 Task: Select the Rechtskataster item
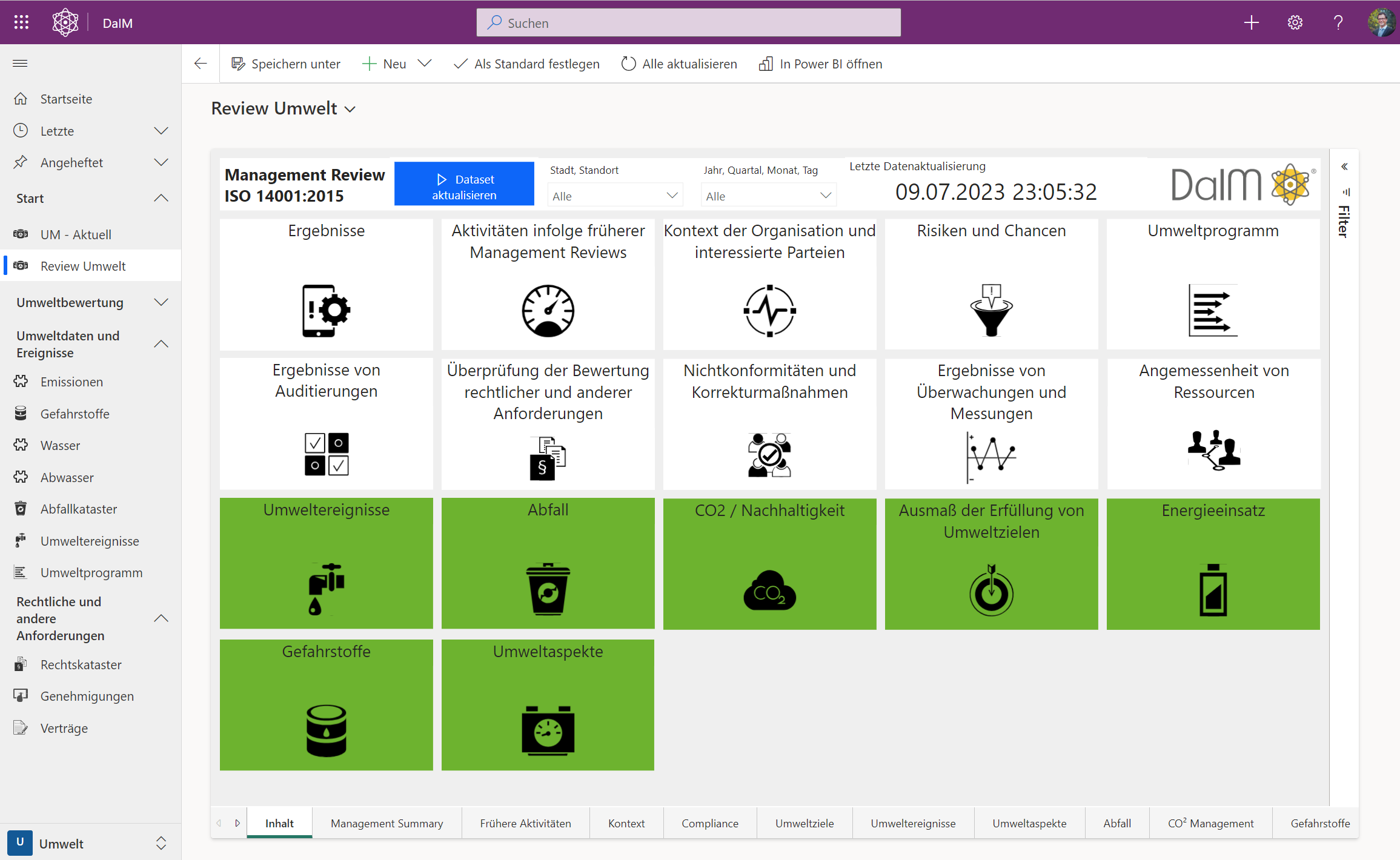pos(81,664)
